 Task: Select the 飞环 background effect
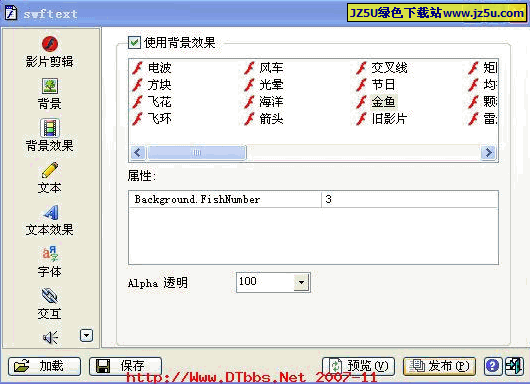(x=160, y=119)
